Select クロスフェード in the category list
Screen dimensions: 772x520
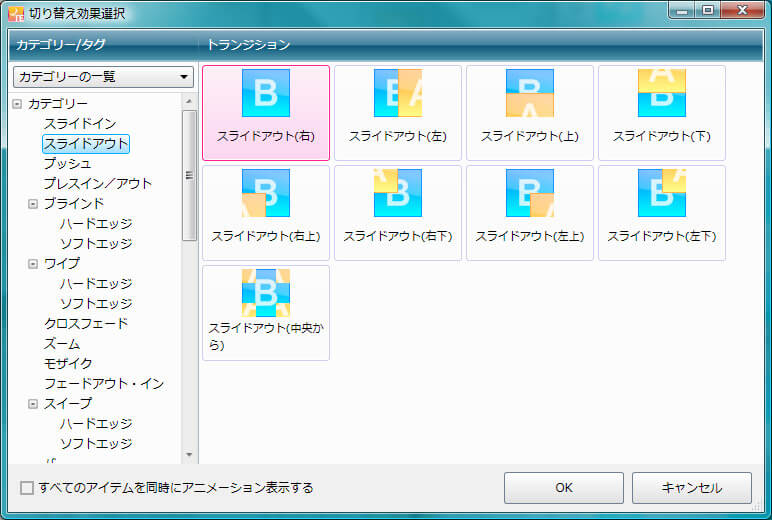[x=86, y=324]
